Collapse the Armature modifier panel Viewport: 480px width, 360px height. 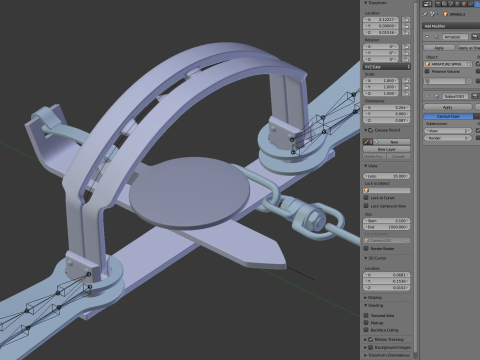point(427,37)
